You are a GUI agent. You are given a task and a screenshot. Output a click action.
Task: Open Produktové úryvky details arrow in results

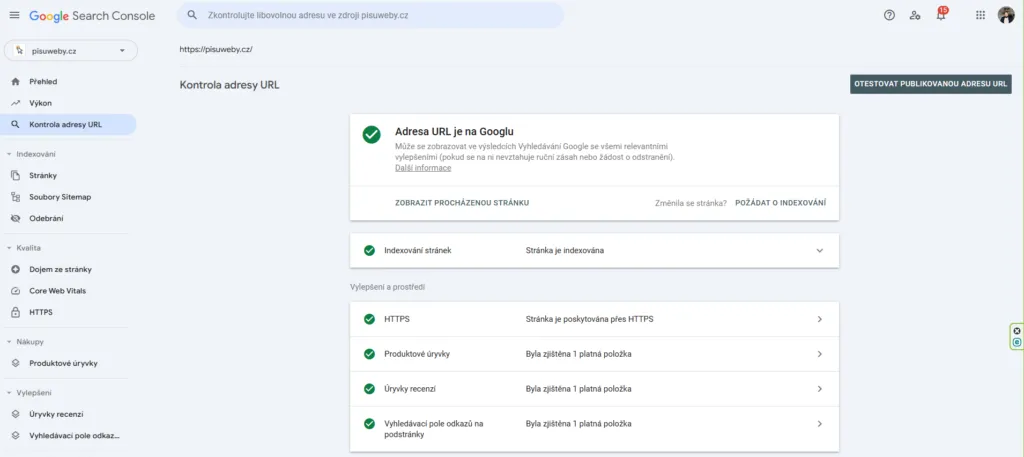click(x=820, y=354)
